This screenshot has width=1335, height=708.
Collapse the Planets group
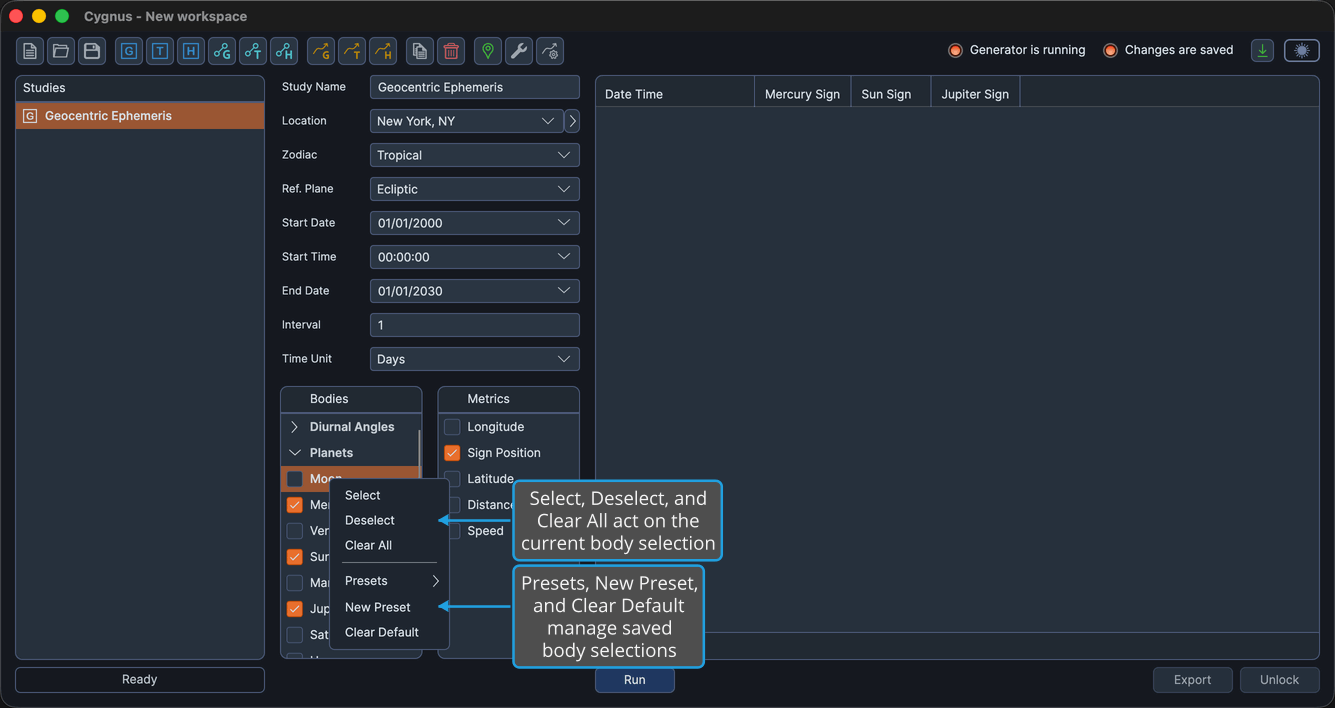295,453
